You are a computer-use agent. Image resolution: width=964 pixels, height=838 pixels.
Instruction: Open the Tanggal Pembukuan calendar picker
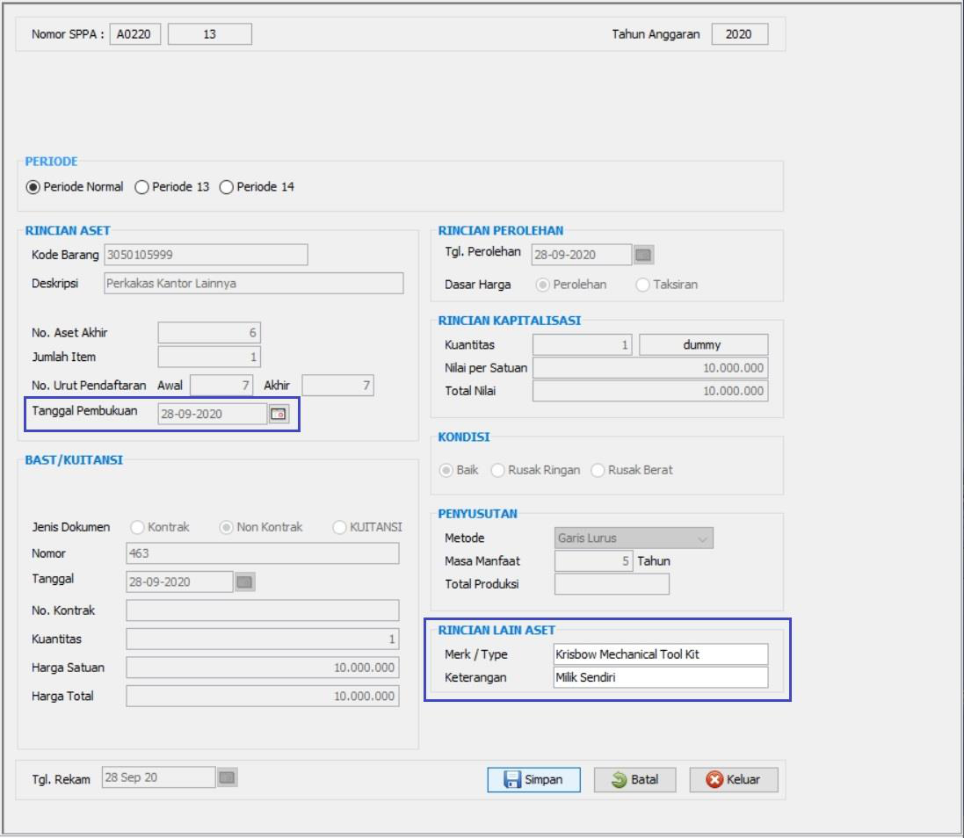[x=279, y=414]
